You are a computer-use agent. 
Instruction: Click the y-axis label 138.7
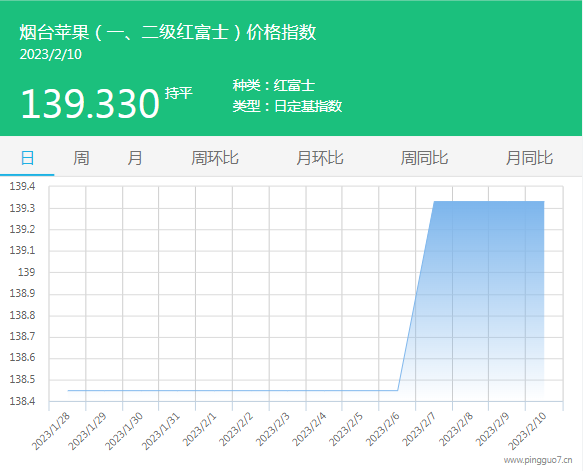coord(22,337)
